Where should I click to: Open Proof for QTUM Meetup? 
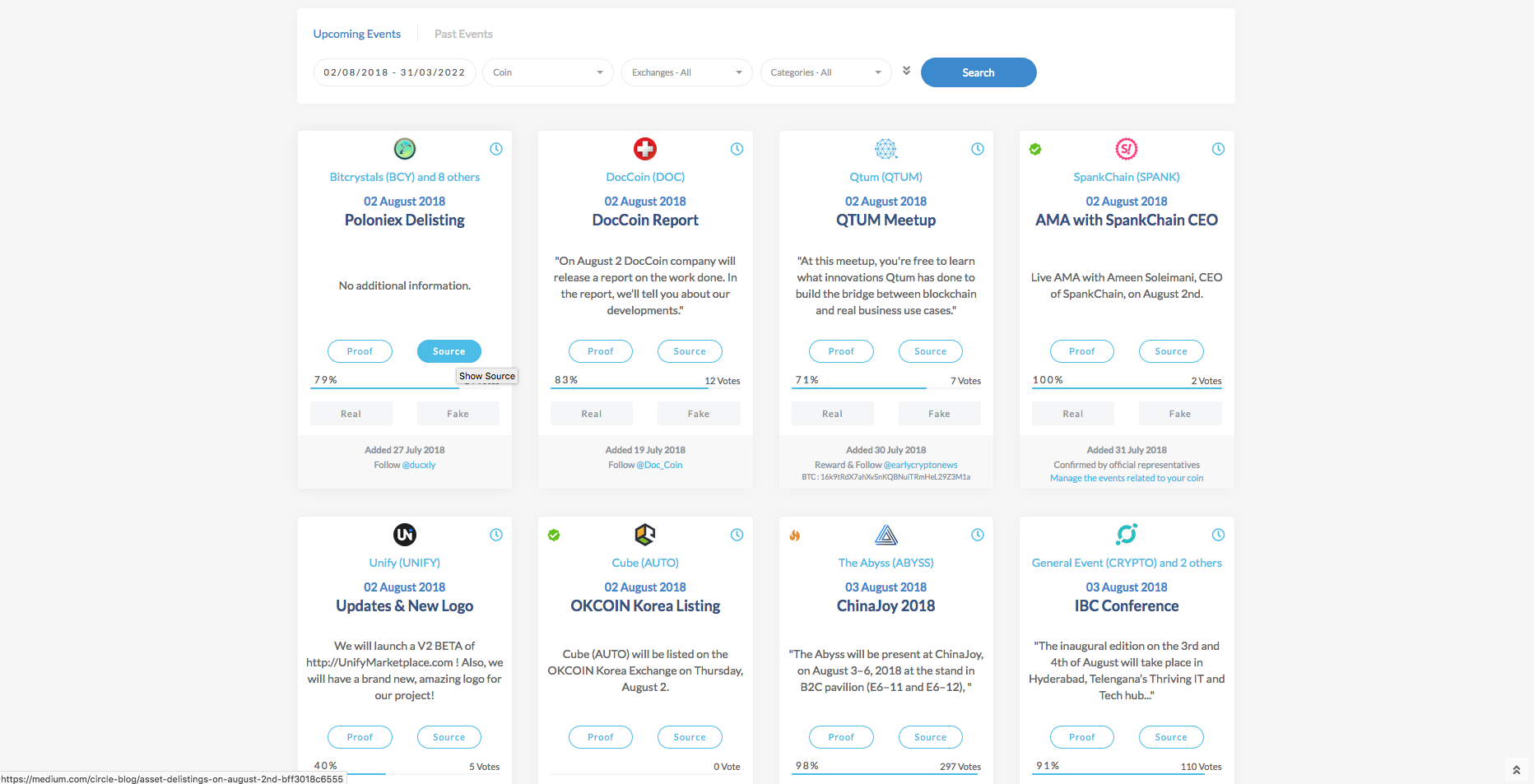point(841,351)
